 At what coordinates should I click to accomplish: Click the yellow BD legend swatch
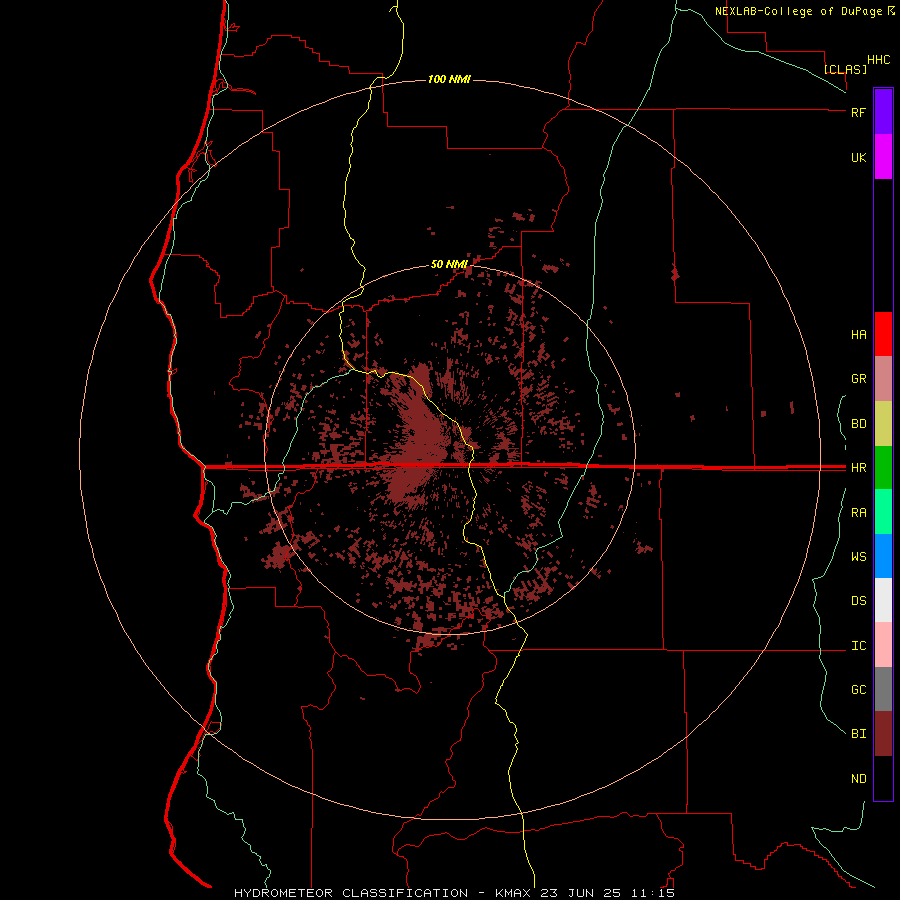pyautogui.click(x=883, y=424)
